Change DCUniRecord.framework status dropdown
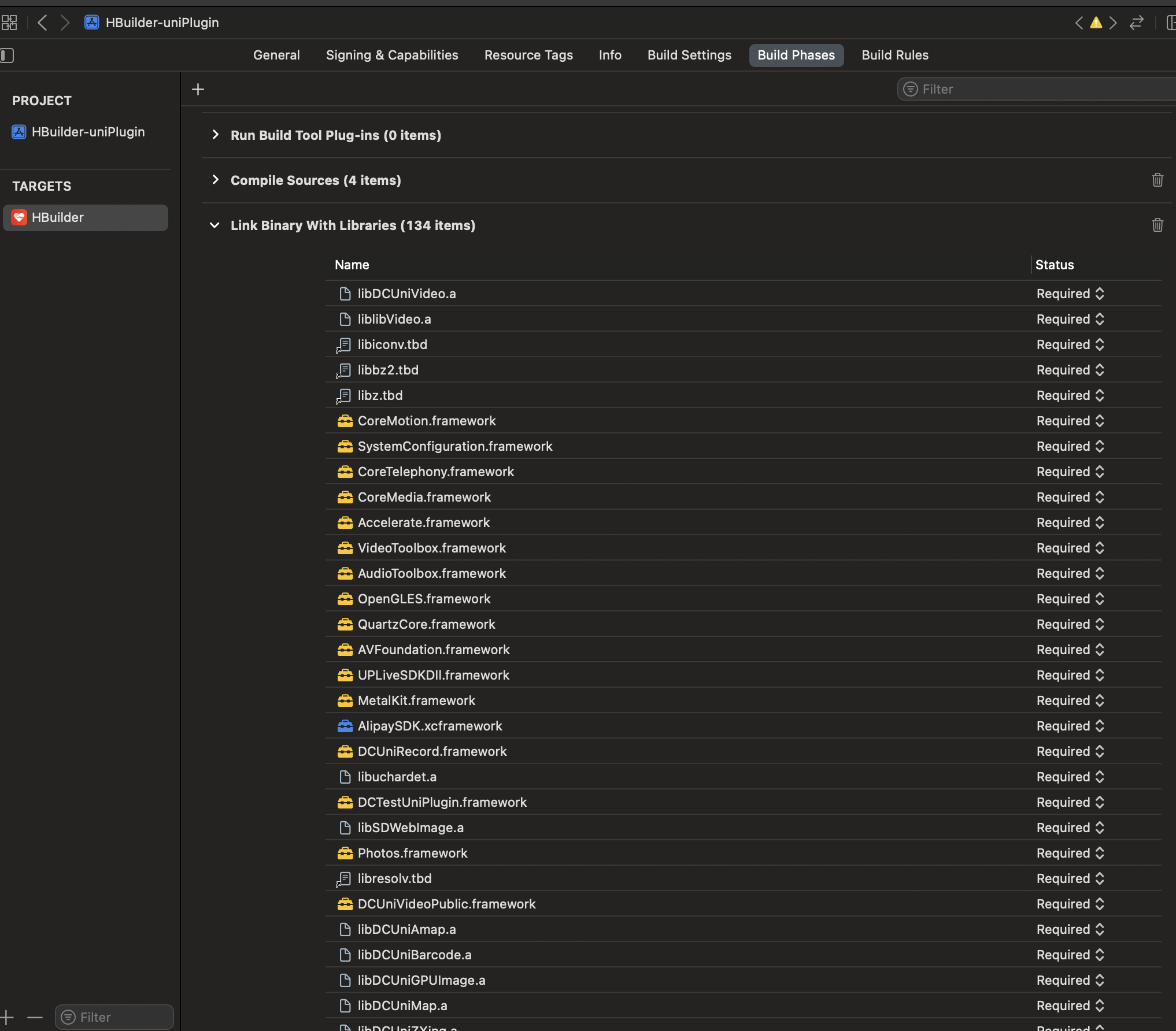The height and width of the screenshot is (1031, 1176). [x=1070, y=752]
